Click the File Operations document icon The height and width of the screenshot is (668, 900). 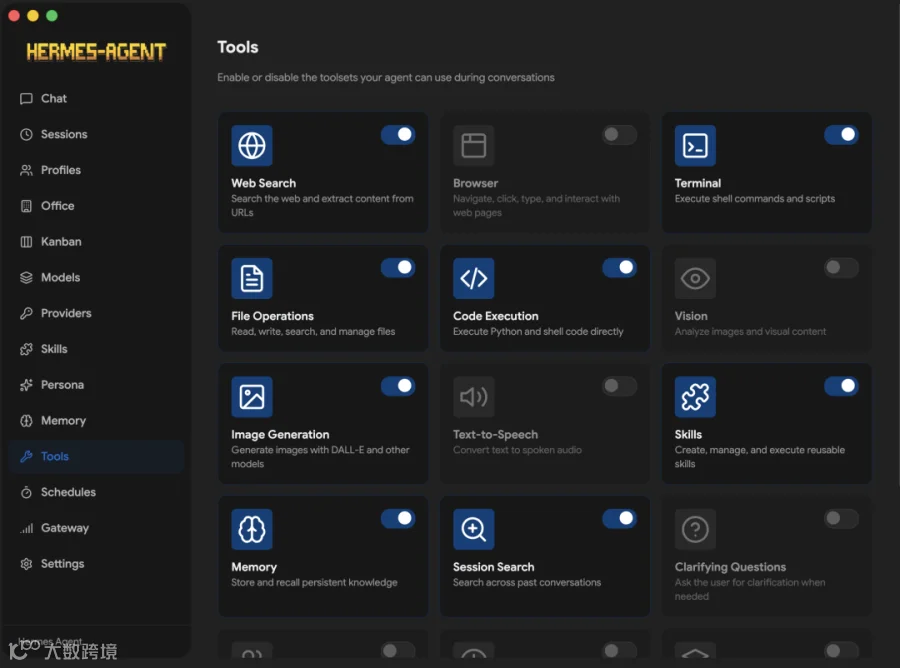click(x=251, y=278)
